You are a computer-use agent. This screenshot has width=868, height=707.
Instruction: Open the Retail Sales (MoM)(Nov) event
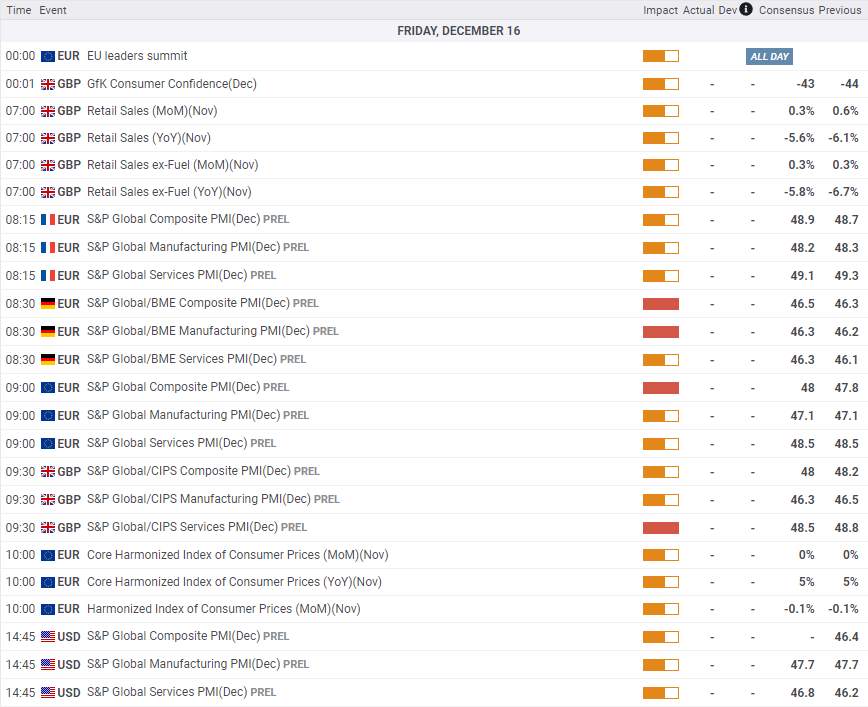pos(152,111)
